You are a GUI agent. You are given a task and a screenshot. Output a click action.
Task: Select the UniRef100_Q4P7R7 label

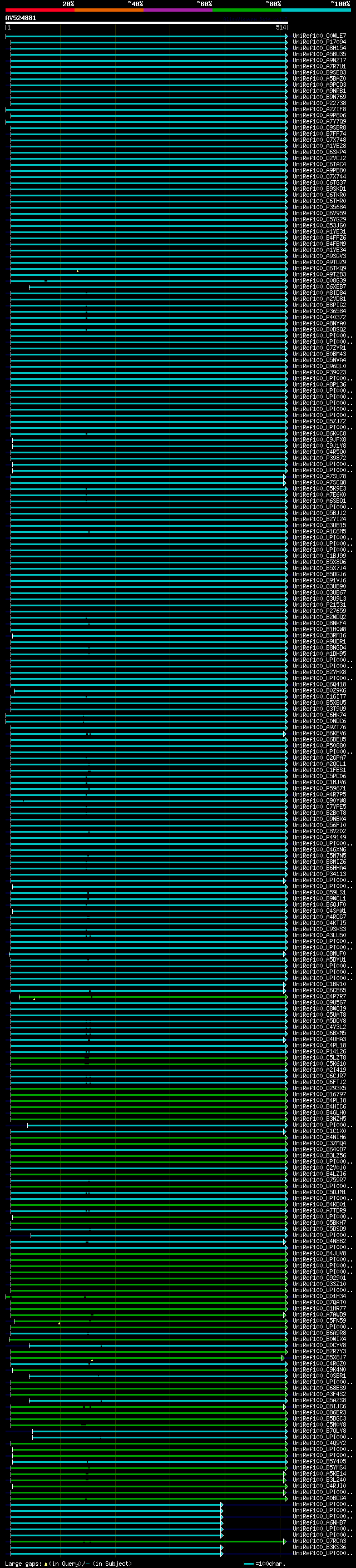(319, 996)
